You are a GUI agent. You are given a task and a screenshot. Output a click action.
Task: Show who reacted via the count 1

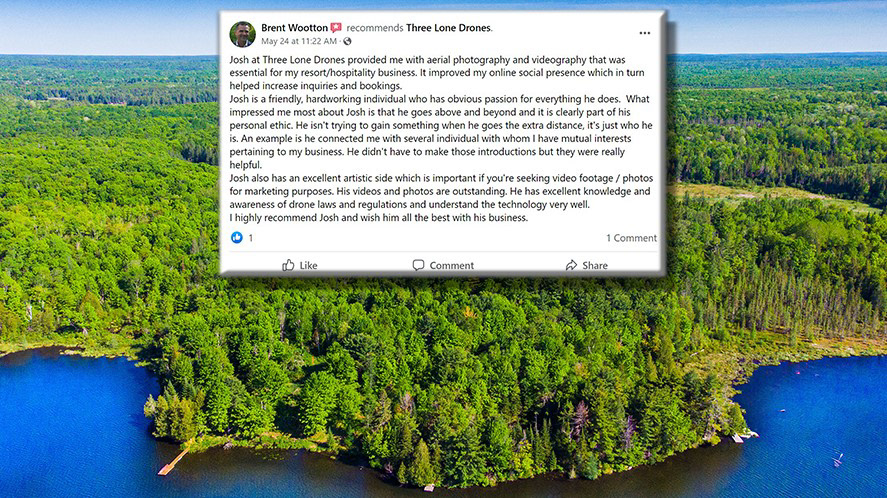(251, 238)
